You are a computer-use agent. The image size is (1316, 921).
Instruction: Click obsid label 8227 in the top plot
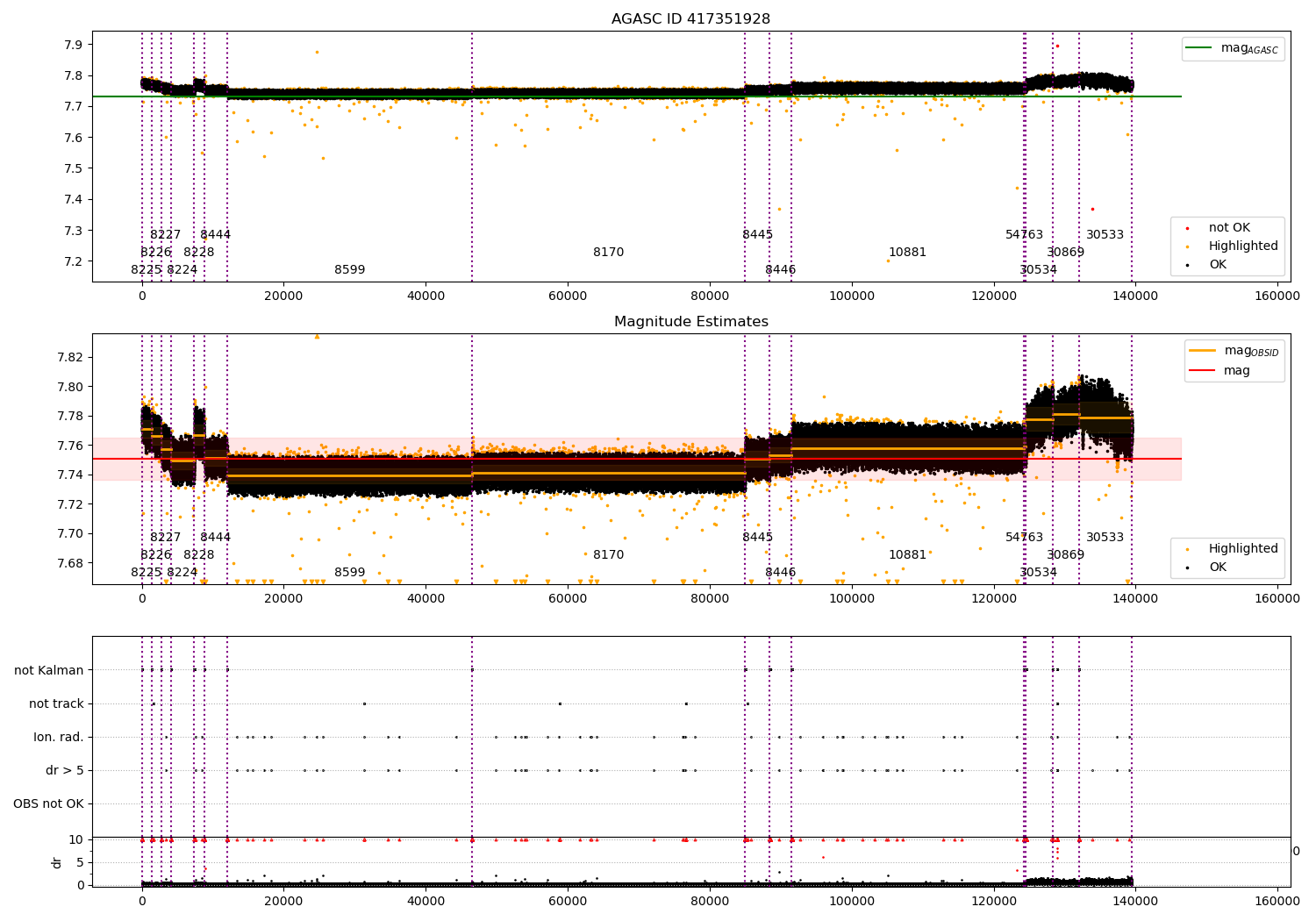165,235
